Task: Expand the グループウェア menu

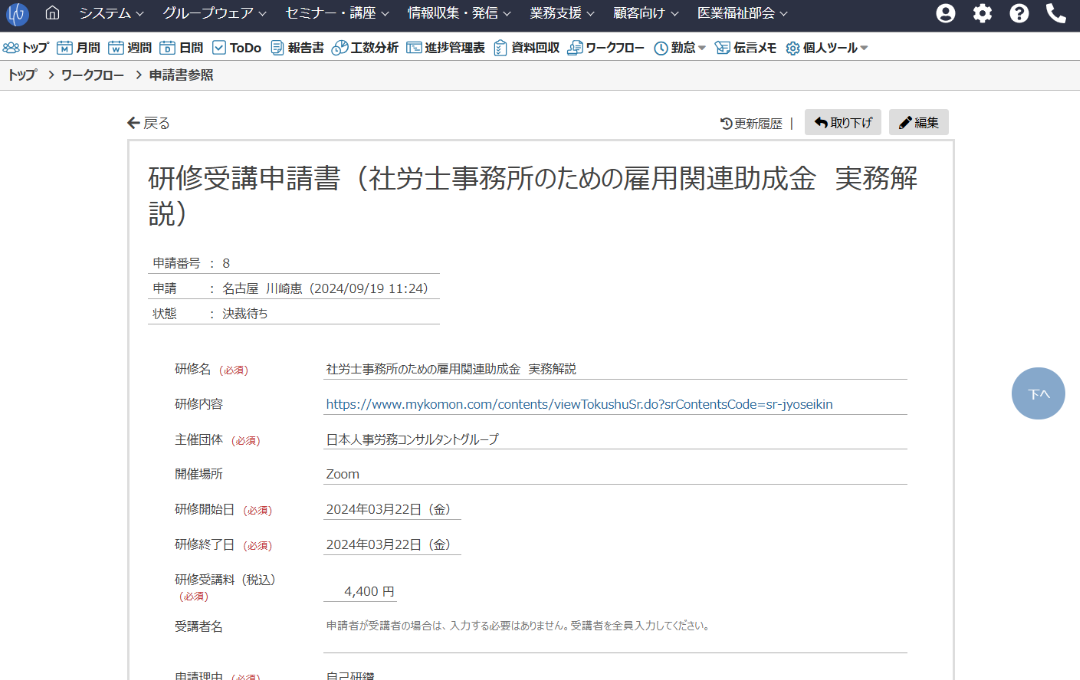Action: click(214, 13)
